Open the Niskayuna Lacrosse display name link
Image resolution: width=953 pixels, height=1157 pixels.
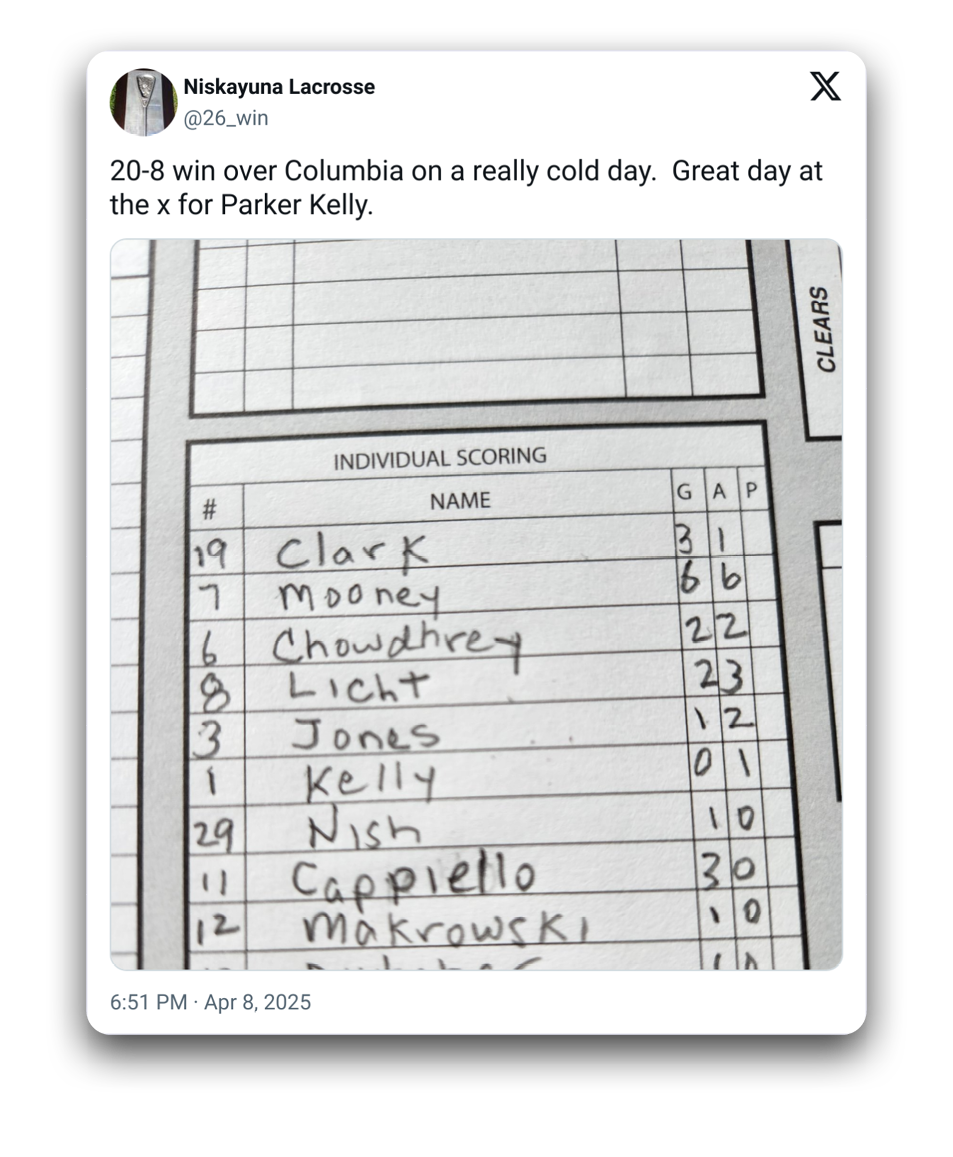click(279, 87)
